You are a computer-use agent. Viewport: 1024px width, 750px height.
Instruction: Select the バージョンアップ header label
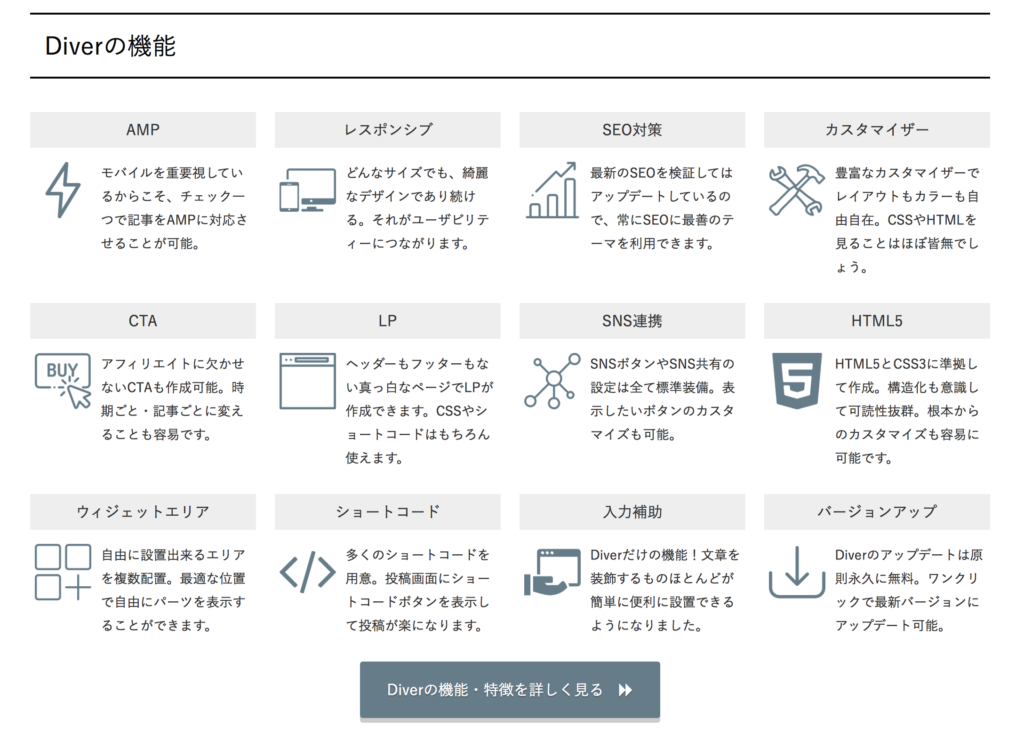877,512
